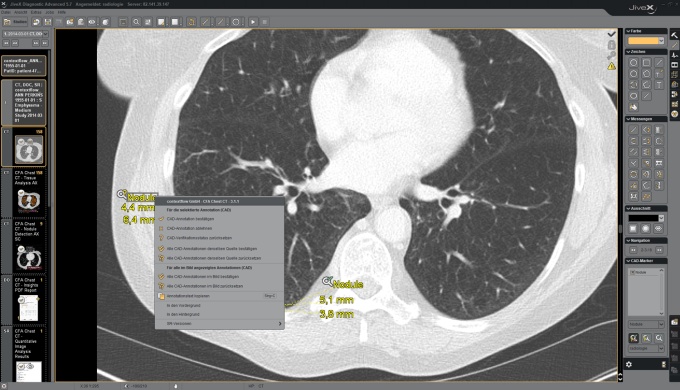Click the next button in Navigation panel
Image resolution: width=680 pixels, height=390 pixels.
point(659,250)
